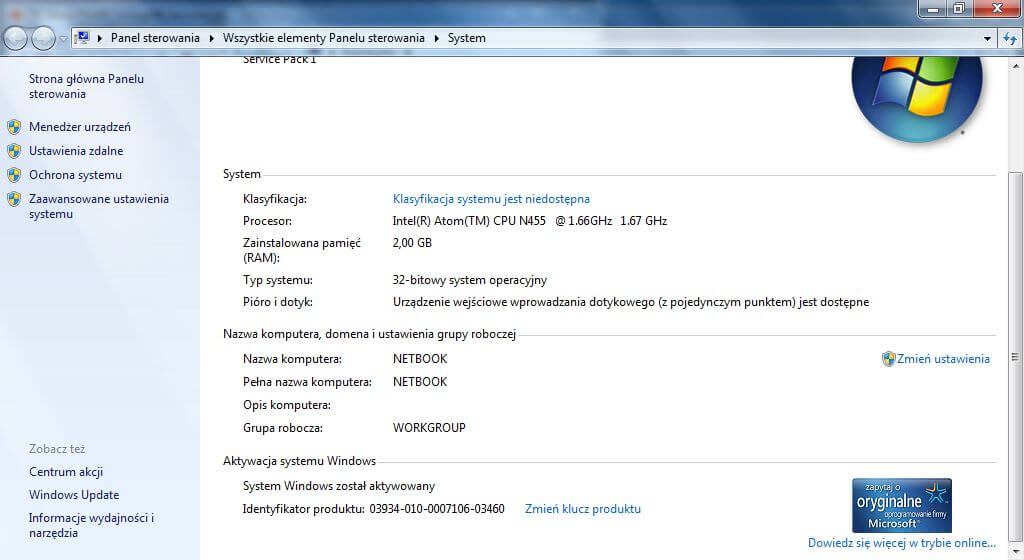Minimize the System window
Viewport: 1024px width, 560px height.
tap(933, 8)
